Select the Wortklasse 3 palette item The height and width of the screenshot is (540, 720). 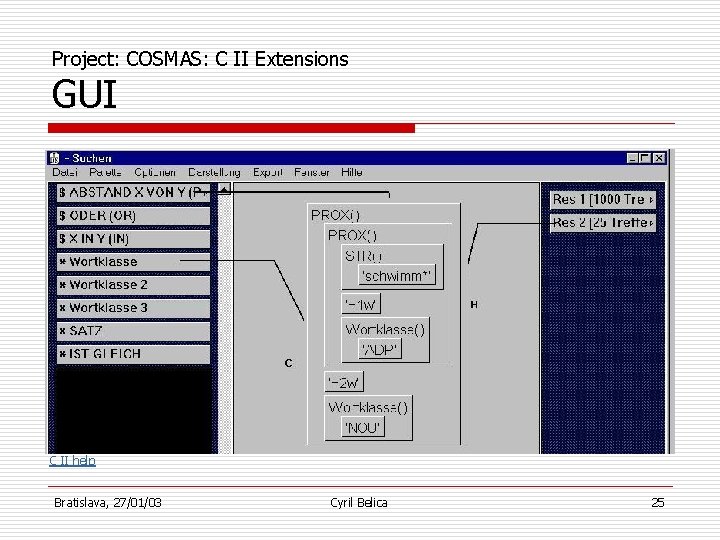(x=133, y=308)
